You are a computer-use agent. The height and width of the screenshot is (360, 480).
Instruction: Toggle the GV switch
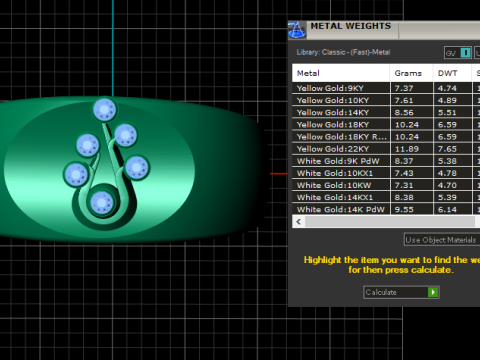click(458, 53)
